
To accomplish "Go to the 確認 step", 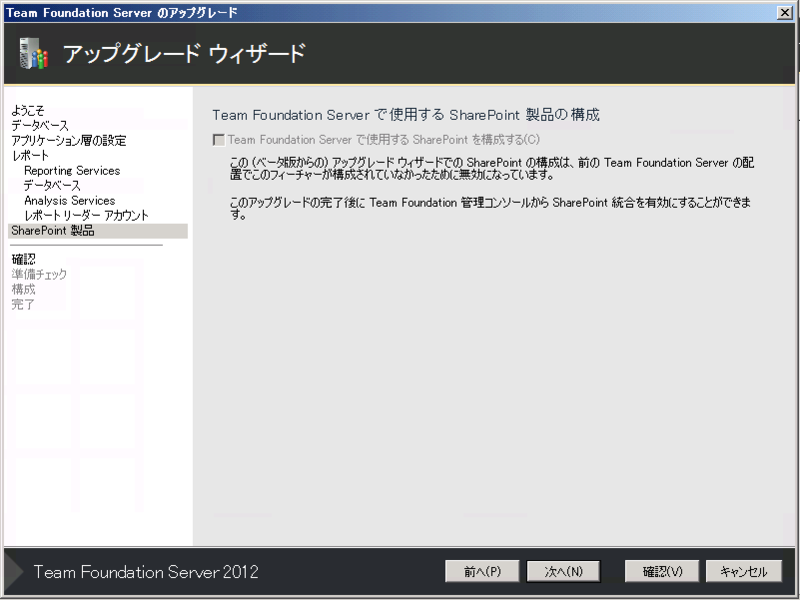I will click(x=23, y=259).
